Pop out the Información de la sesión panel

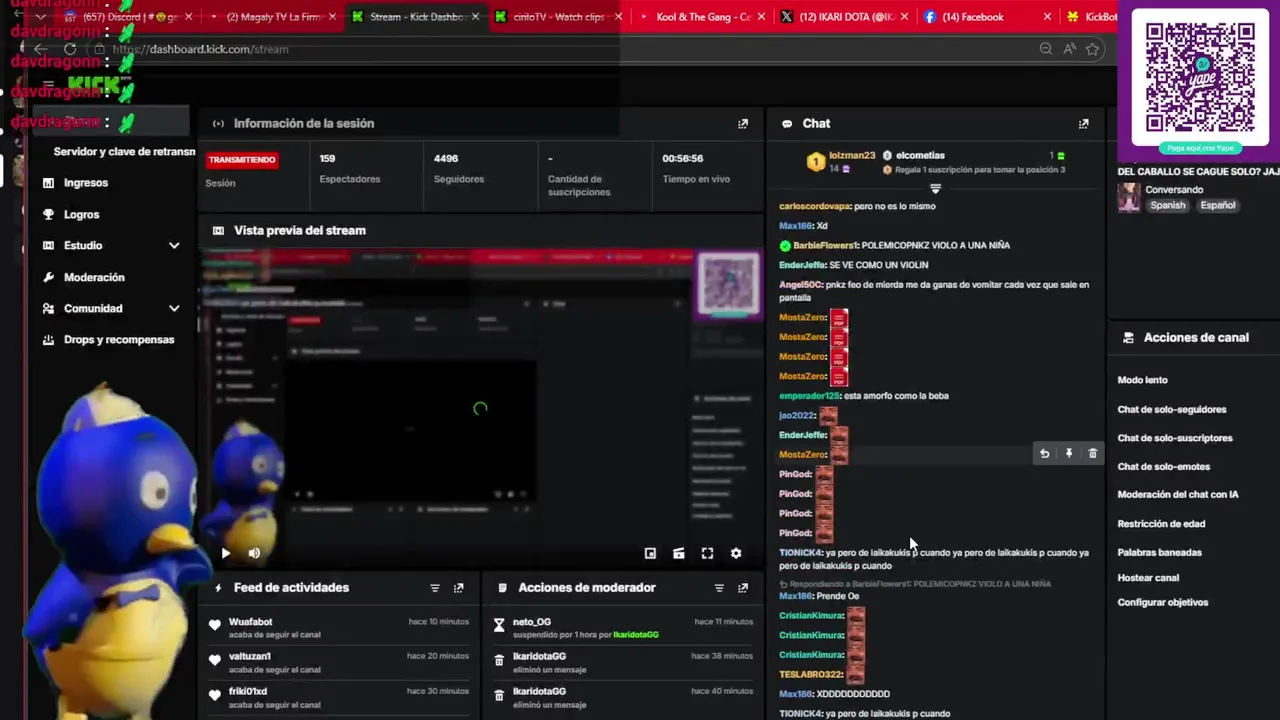pos(743,124)
